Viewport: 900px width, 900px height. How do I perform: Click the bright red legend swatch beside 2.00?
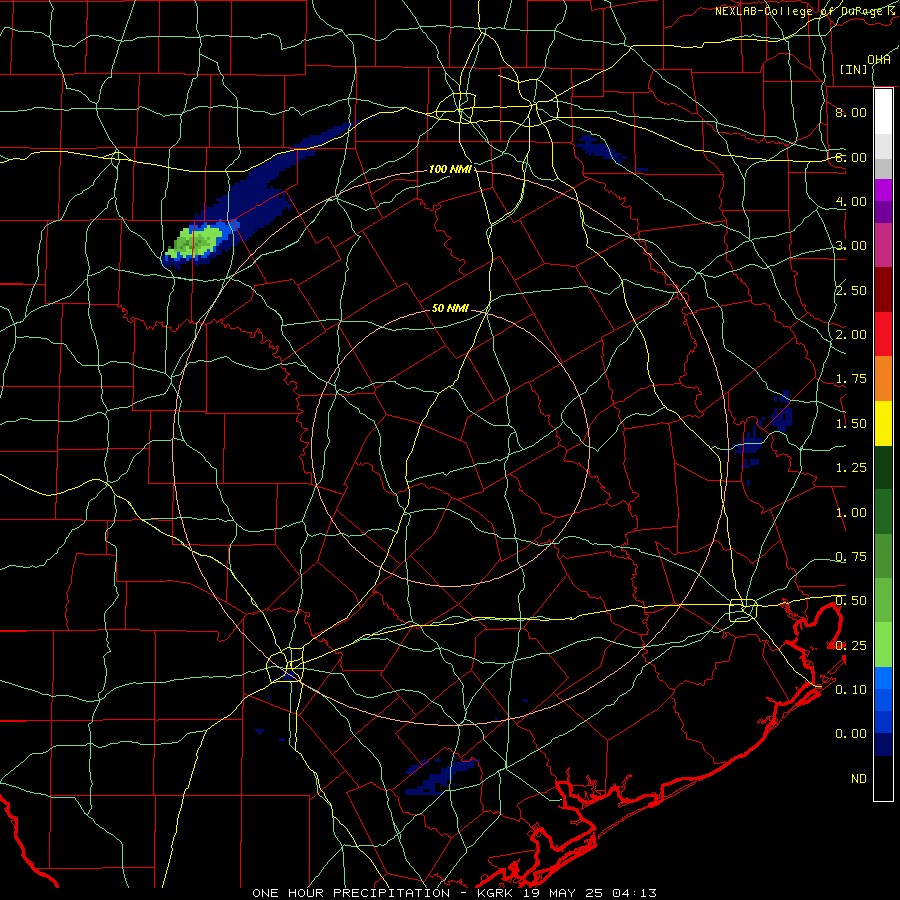[883, 334]
